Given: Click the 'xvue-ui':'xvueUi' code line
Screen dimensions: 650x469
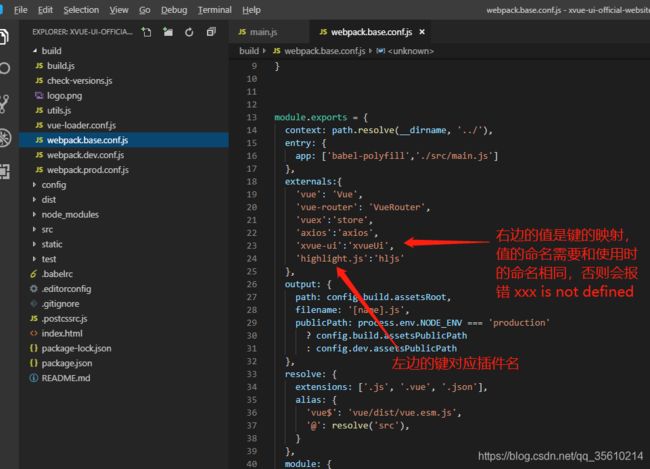Looking at the screenshot, I should 344,246.
